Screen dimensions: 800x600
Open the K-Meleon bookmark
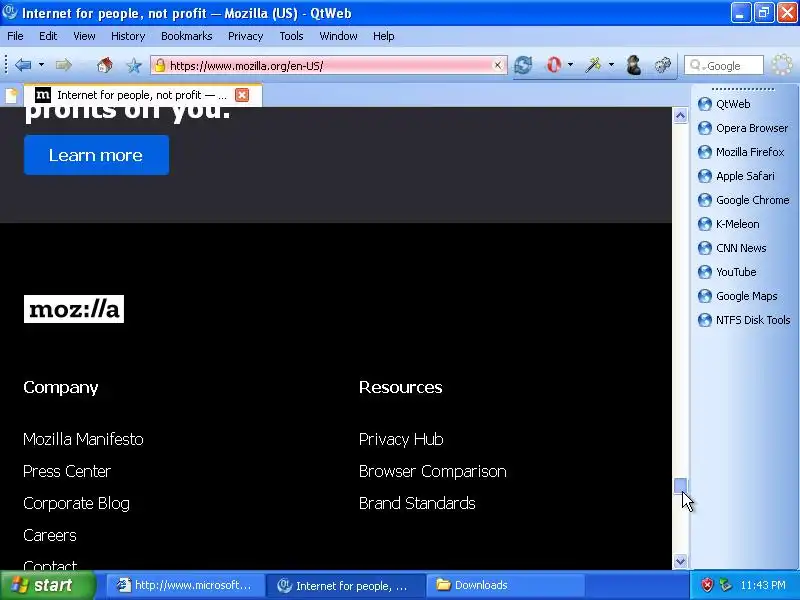729,224
